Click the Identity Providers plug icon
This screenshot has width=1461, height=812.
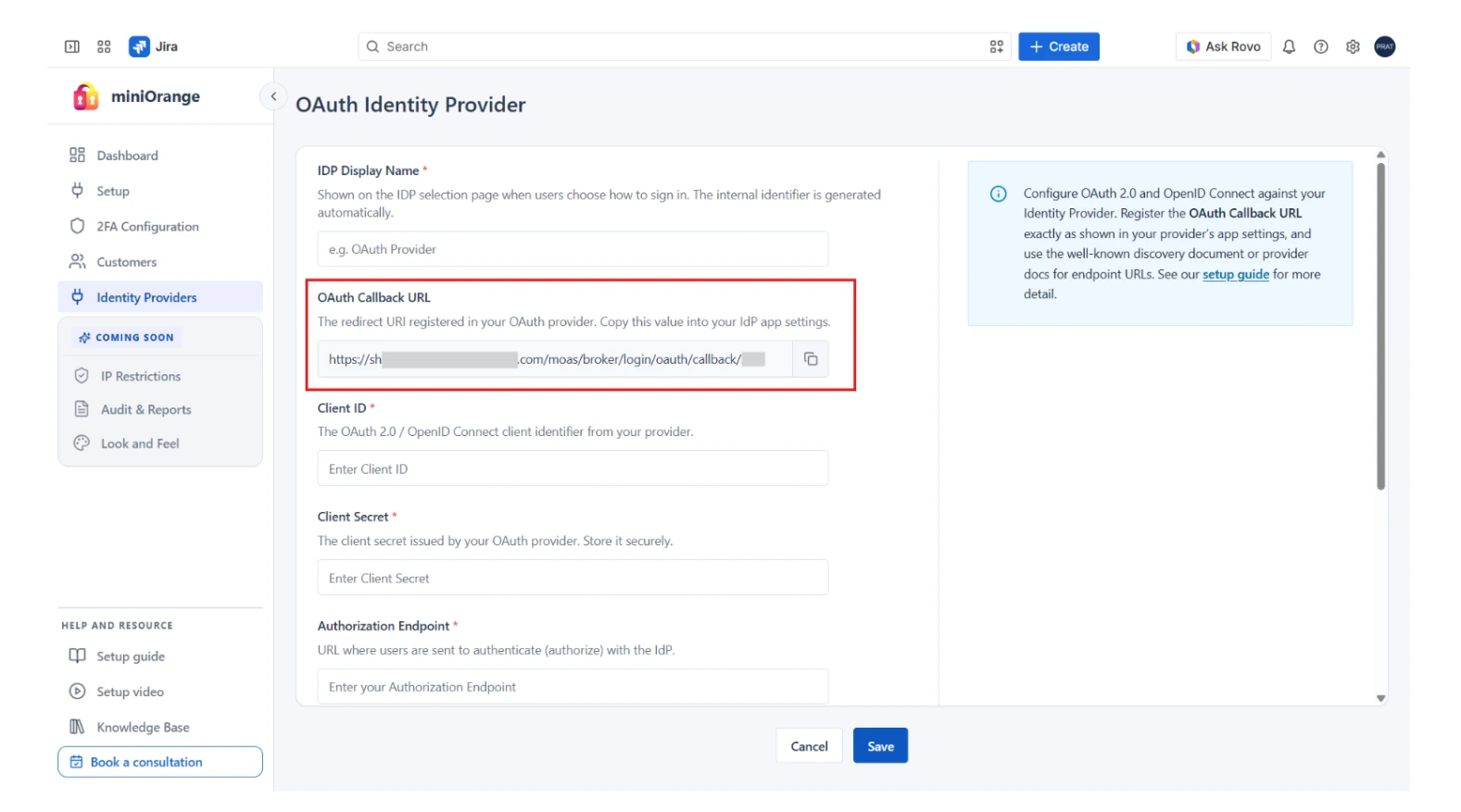[x=78, y=296]
